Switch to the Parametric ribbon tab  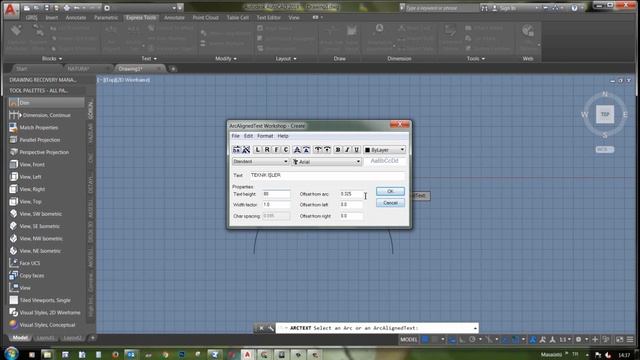(106, 18)
